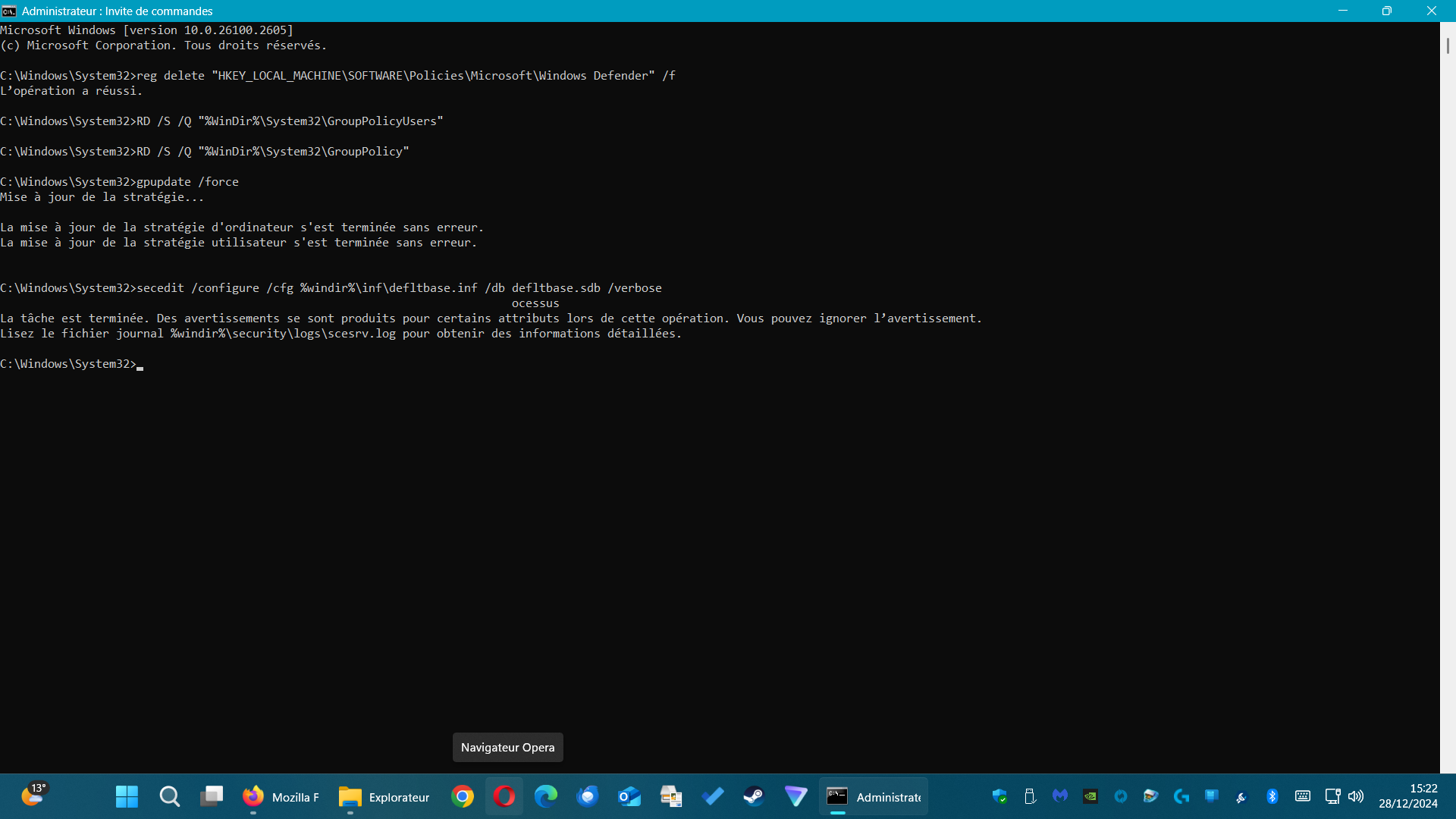Launch Google Chrome from the taskbar
Screen dimensions: 1456x819
pyautogui.click(x=463, y=796)
